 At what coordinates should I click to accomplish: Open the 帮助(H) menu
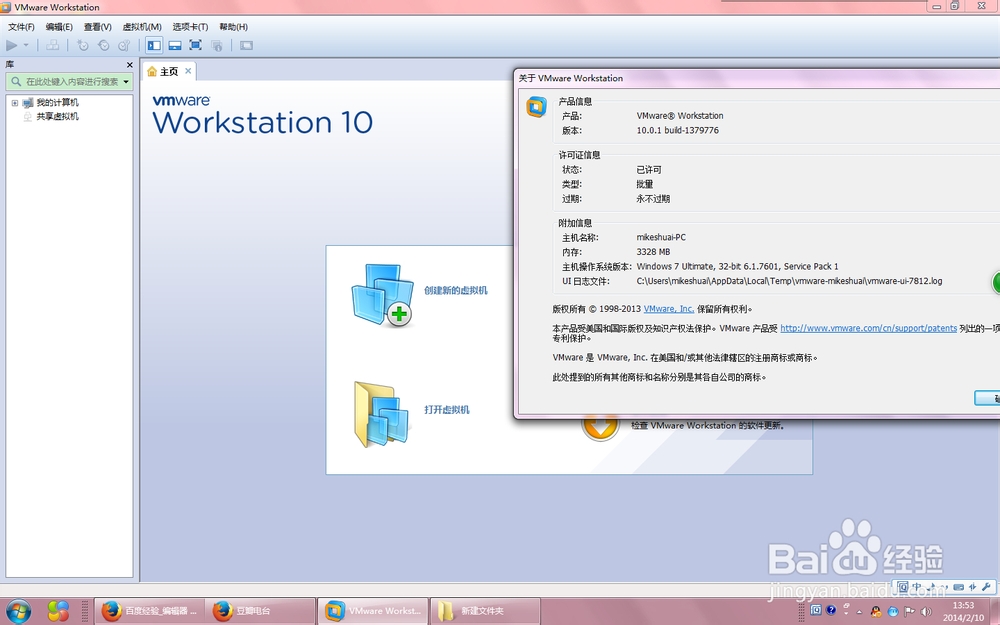(233, 27)
